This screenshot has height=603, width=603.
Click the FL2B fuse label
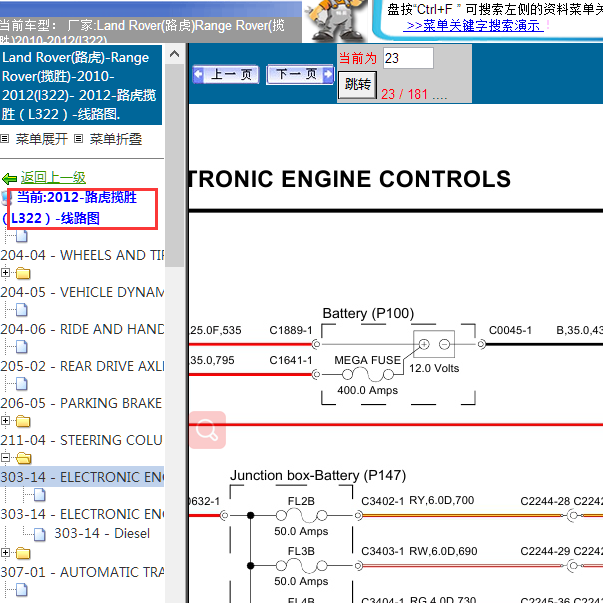click(x=301, y=501)
